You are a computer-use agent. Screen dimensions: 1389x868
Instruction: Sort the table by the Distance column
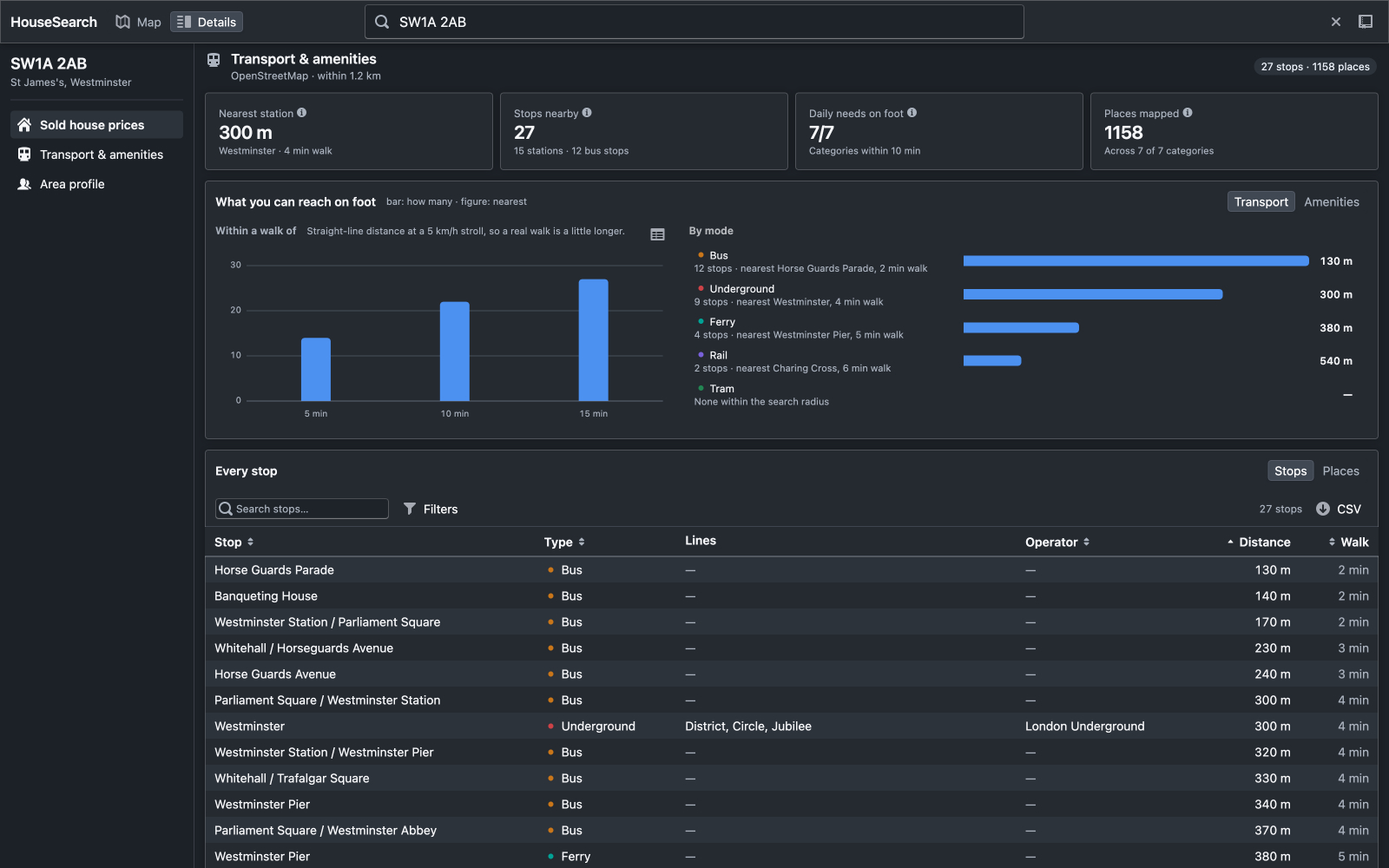(1259, 542)
